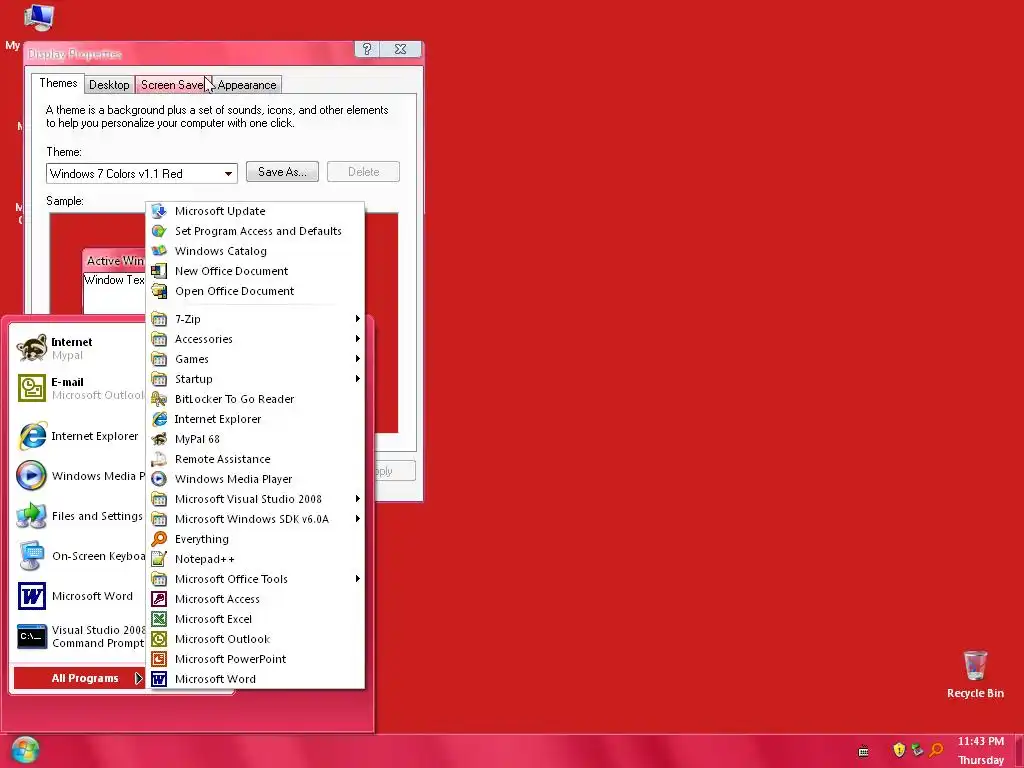
Task: Open Microsoft Outlook in the programs list
Action: point(255,639)
